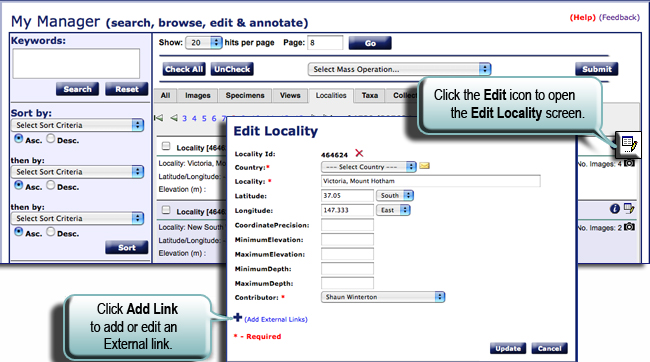The height and width of the screenshot is (362, 650).
Task: Click the Longitude value field
Action: click(x=347, y=210)
